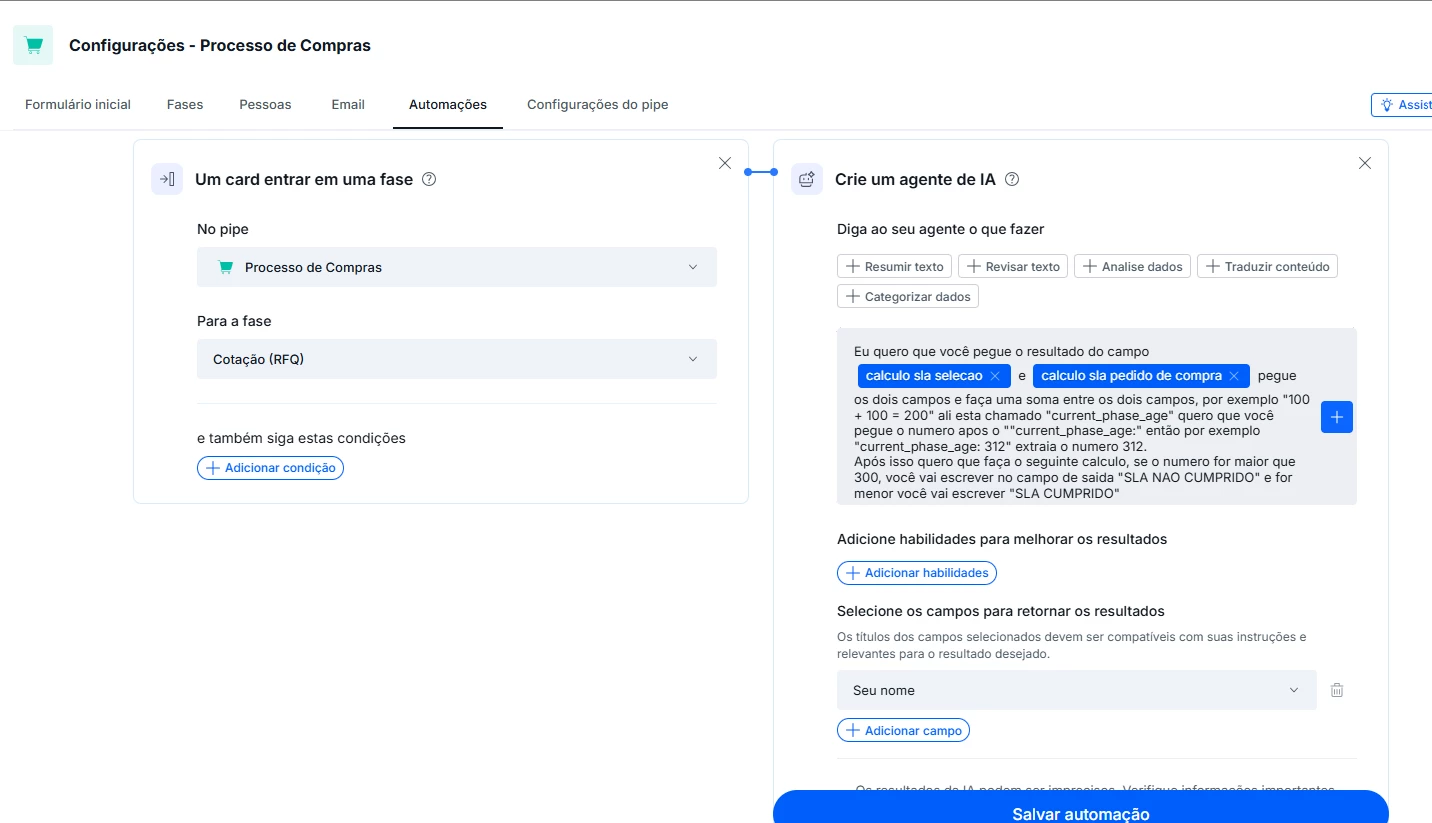Close the "Crie um agente de IA" panel

click(x=1365, y=163)
